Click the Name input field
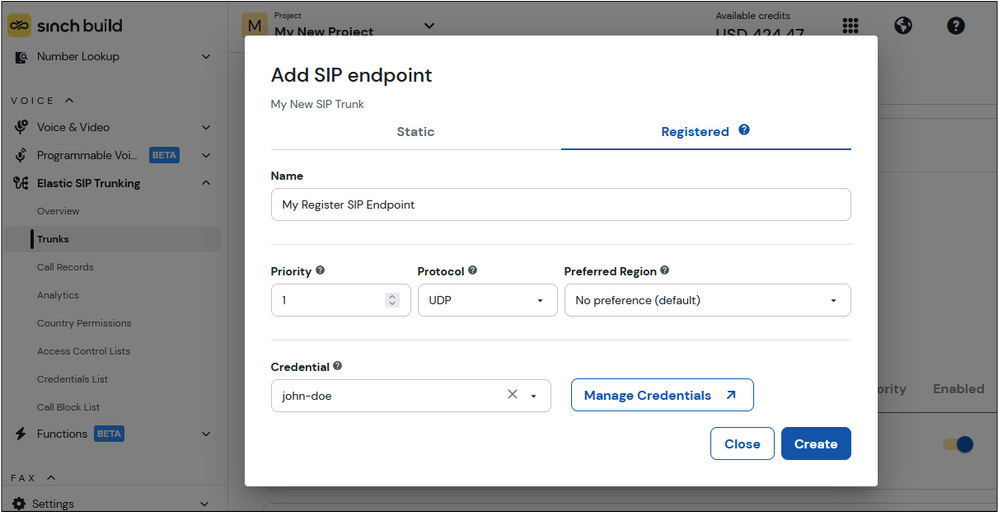Viewport: 998px width, 512px height. click(561, 204)
